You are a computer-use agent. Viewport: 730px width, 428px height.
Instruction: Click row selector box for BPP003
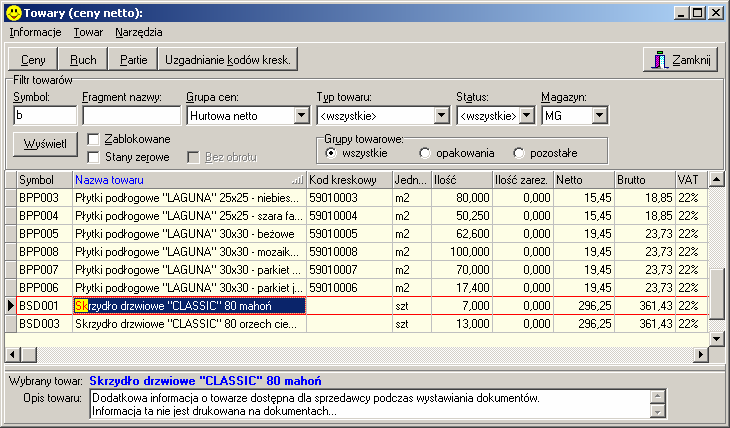pos(11,198)
